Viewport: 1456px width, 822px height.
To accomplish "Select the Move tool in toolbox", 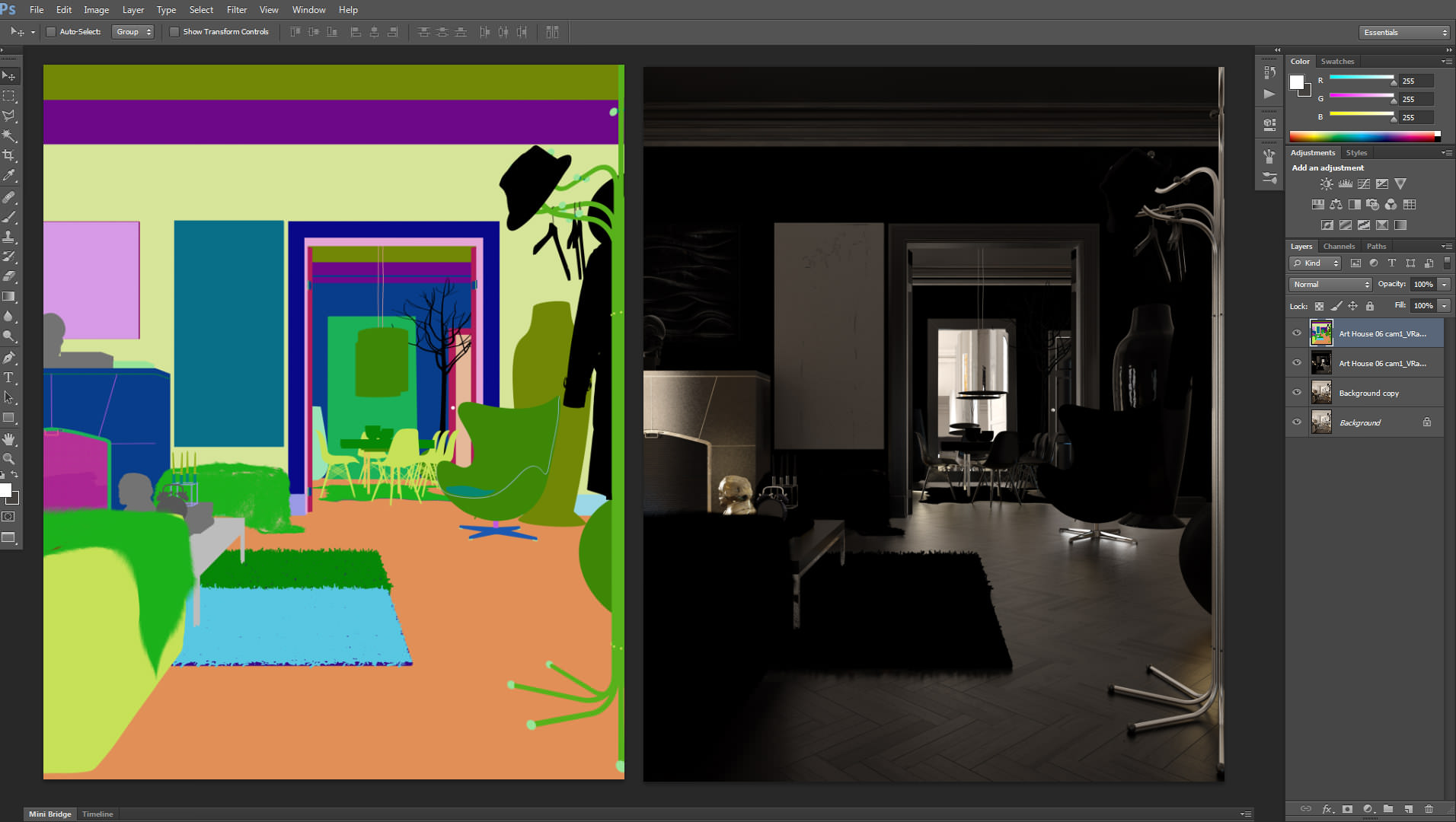I will [9, 76].
